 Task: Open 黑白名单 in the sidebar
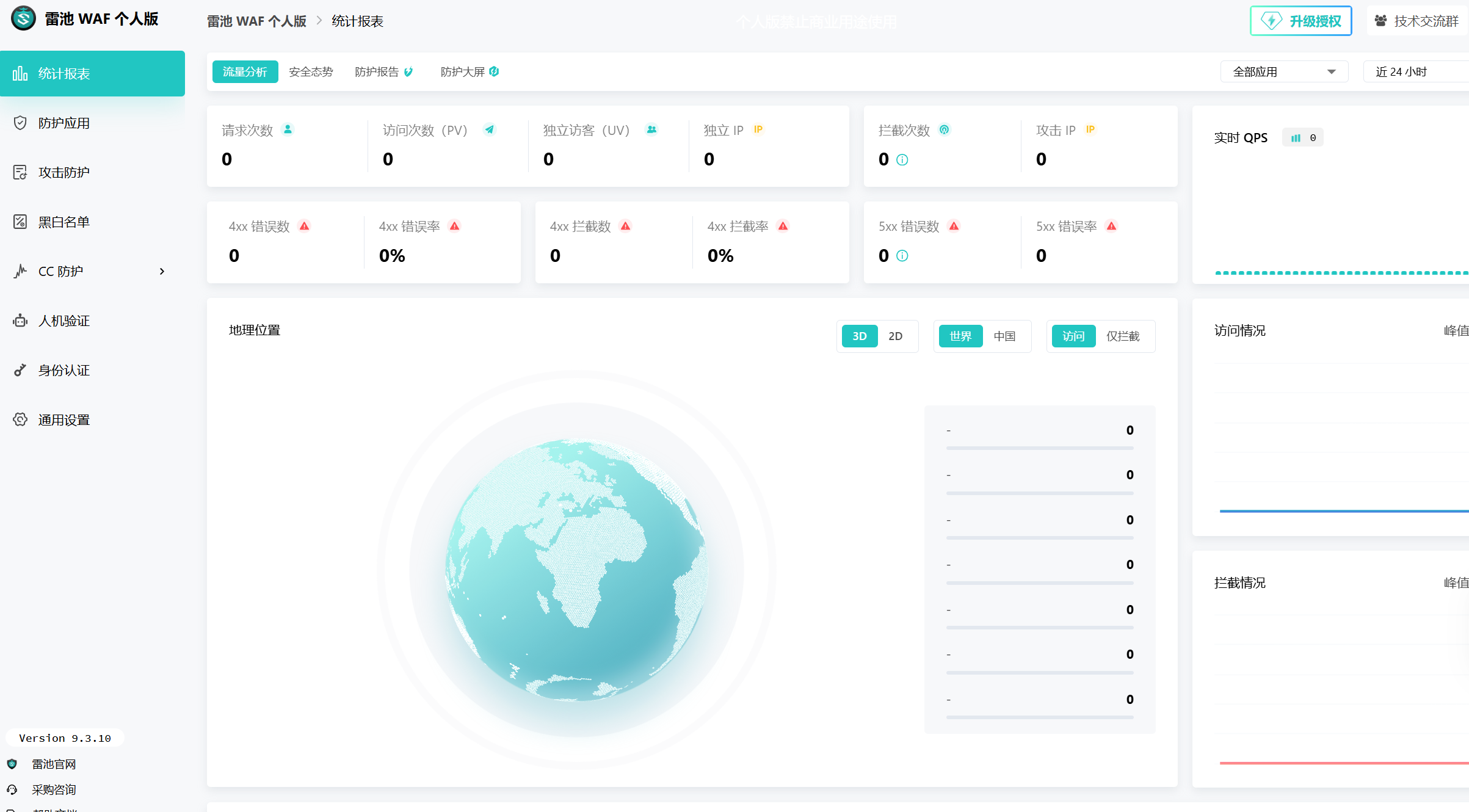click(92, 222)
